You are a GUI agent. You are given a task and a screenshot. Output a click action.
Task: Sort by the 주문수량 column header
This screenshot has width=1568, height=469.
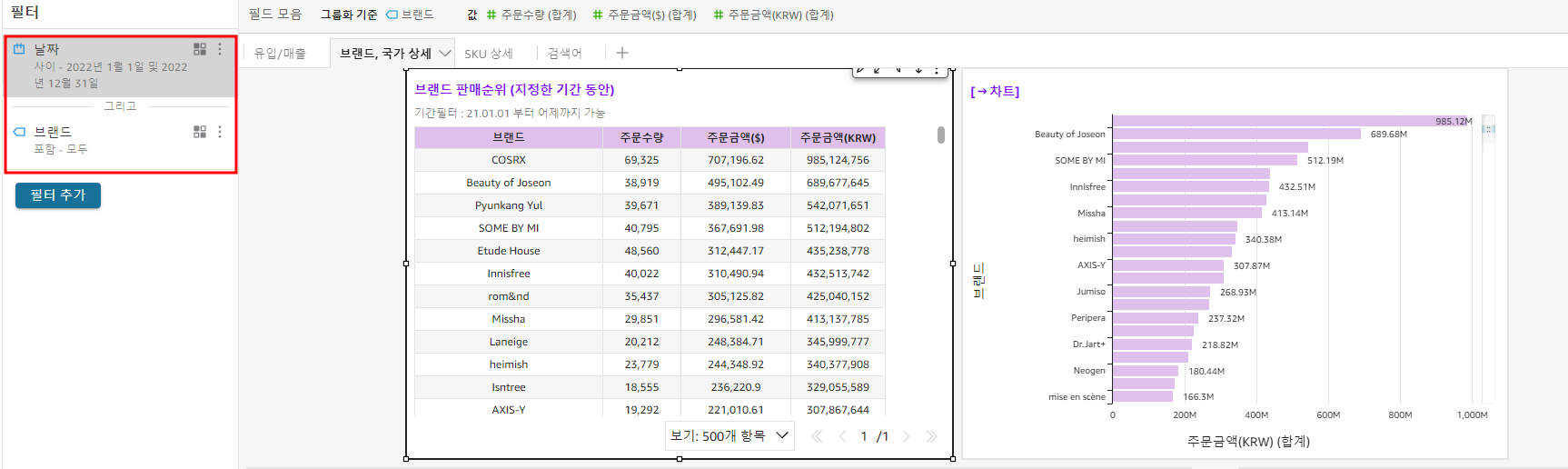[641, 137]
